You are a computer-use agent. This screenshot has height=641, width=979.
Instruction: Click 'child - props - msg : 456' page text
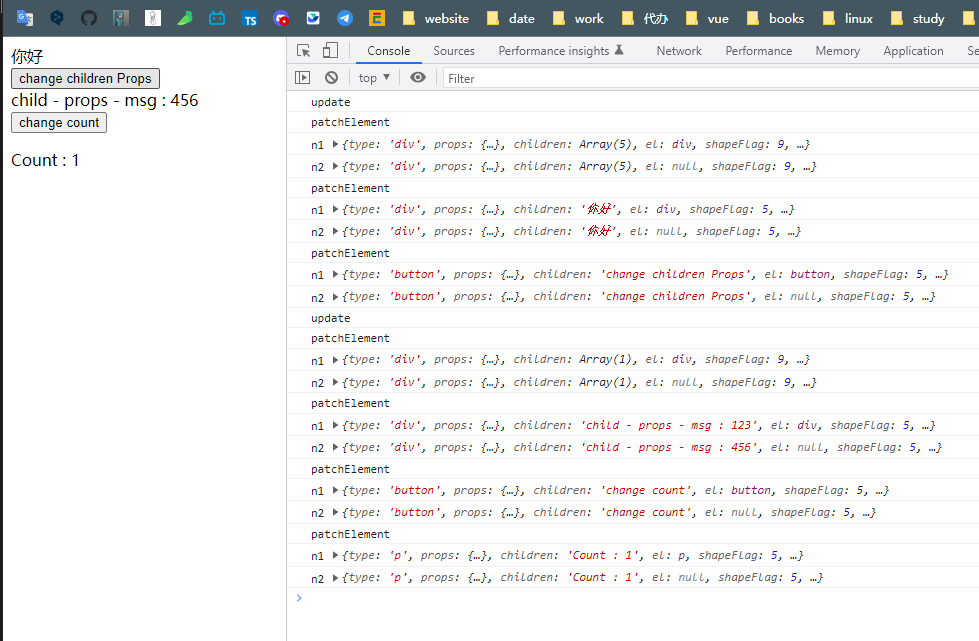tap(104, 100)
